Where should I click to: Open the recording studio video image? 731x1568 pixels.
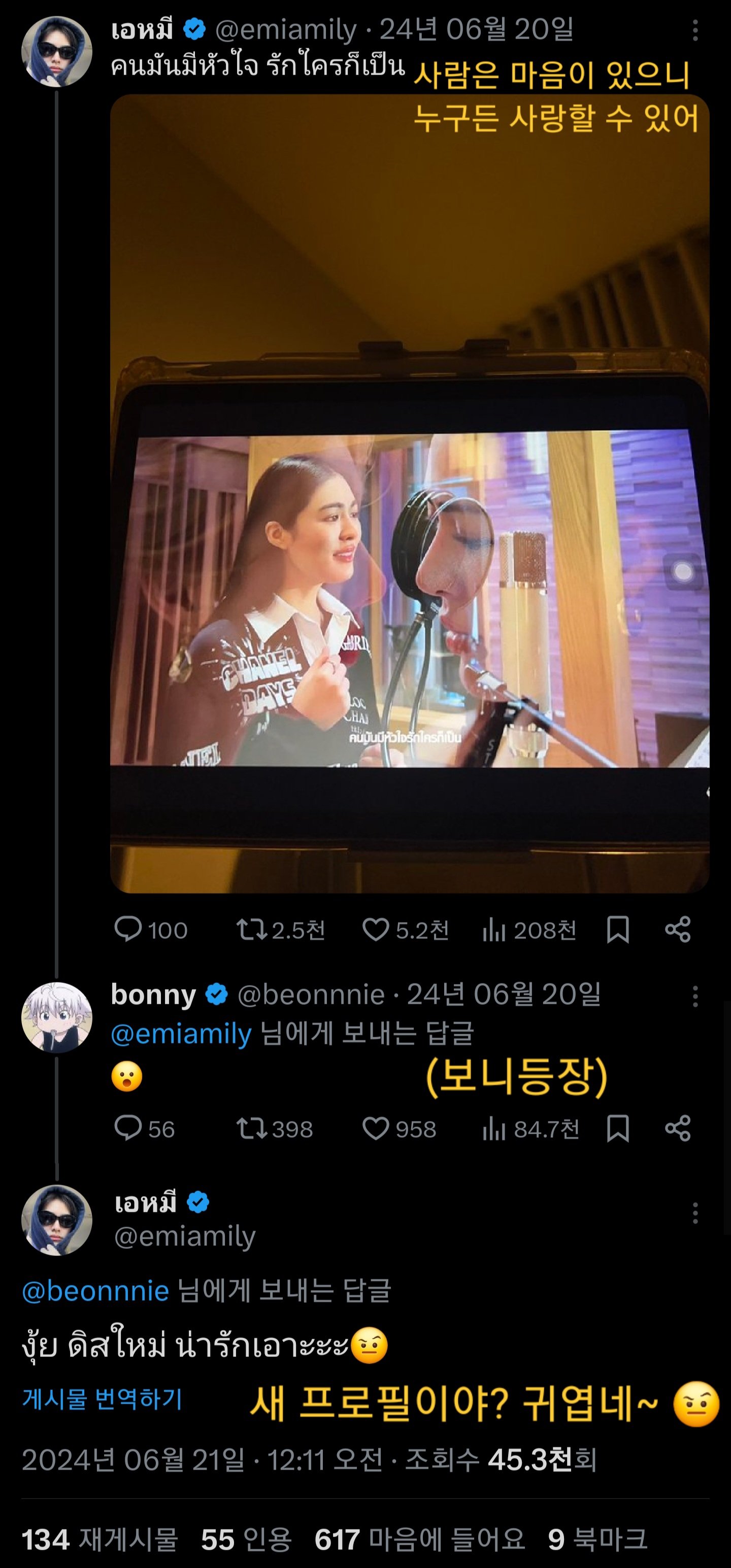coord(409,493)
